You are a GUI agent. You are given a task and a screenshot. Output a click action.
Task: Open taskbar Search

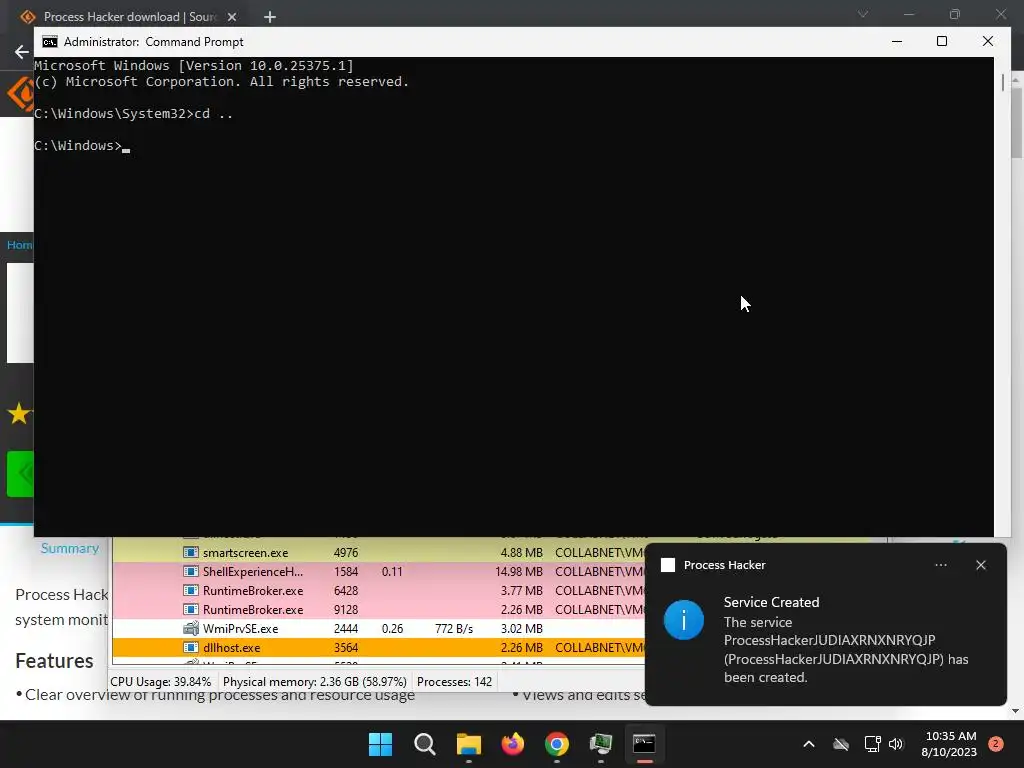[x=424, y=744]
